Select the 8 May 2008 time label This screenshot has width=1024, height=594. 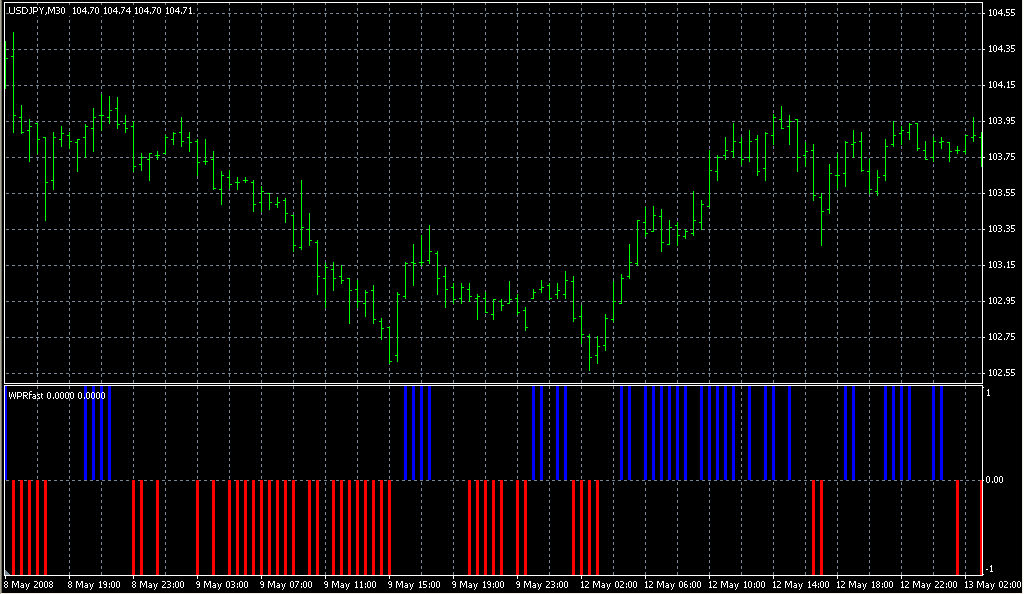tap(29, 584)
